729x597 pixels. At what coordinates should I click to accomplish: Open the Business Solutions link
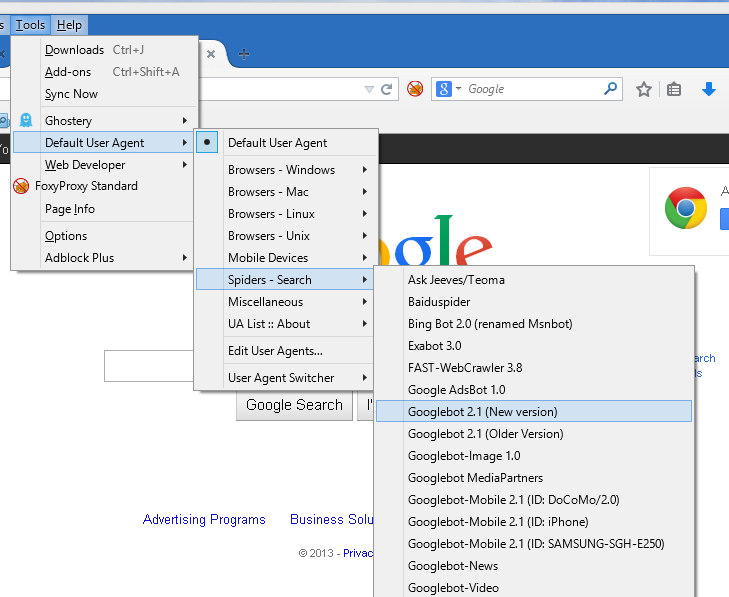[x=331, y=519]
